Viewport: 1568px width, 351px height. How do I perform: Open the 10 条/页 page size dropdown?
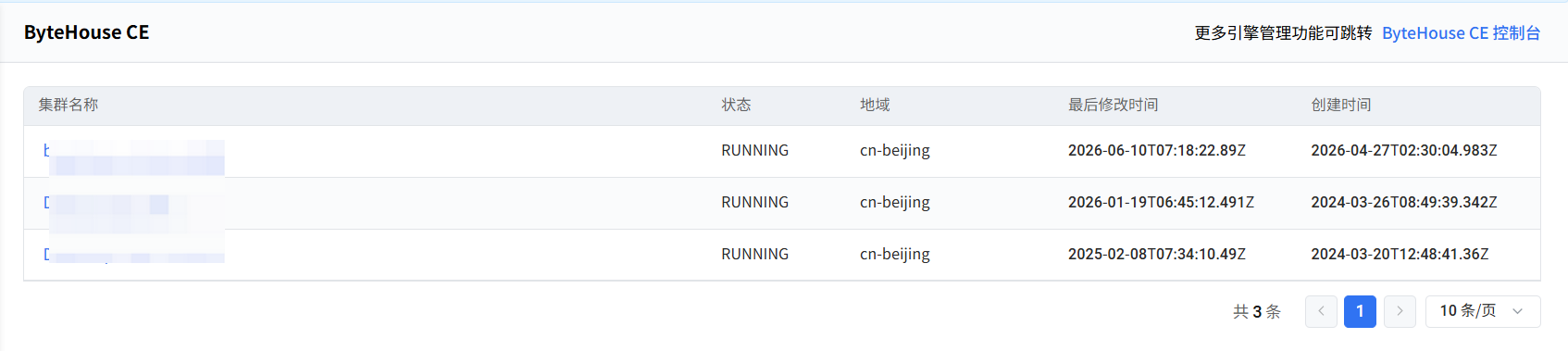coord(1483,311)
